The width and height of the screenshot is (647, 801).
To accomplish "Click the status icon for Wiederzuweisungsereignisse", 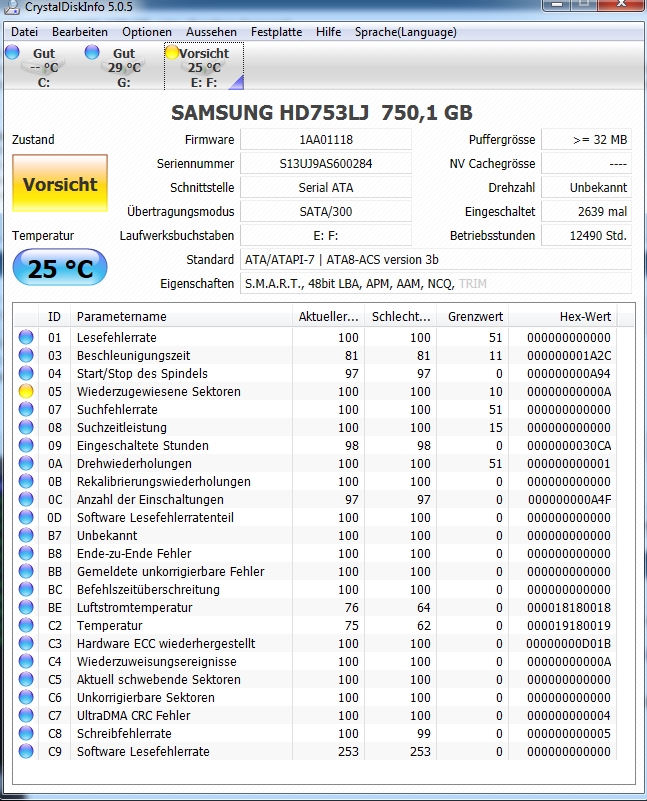I will point(26,661).
